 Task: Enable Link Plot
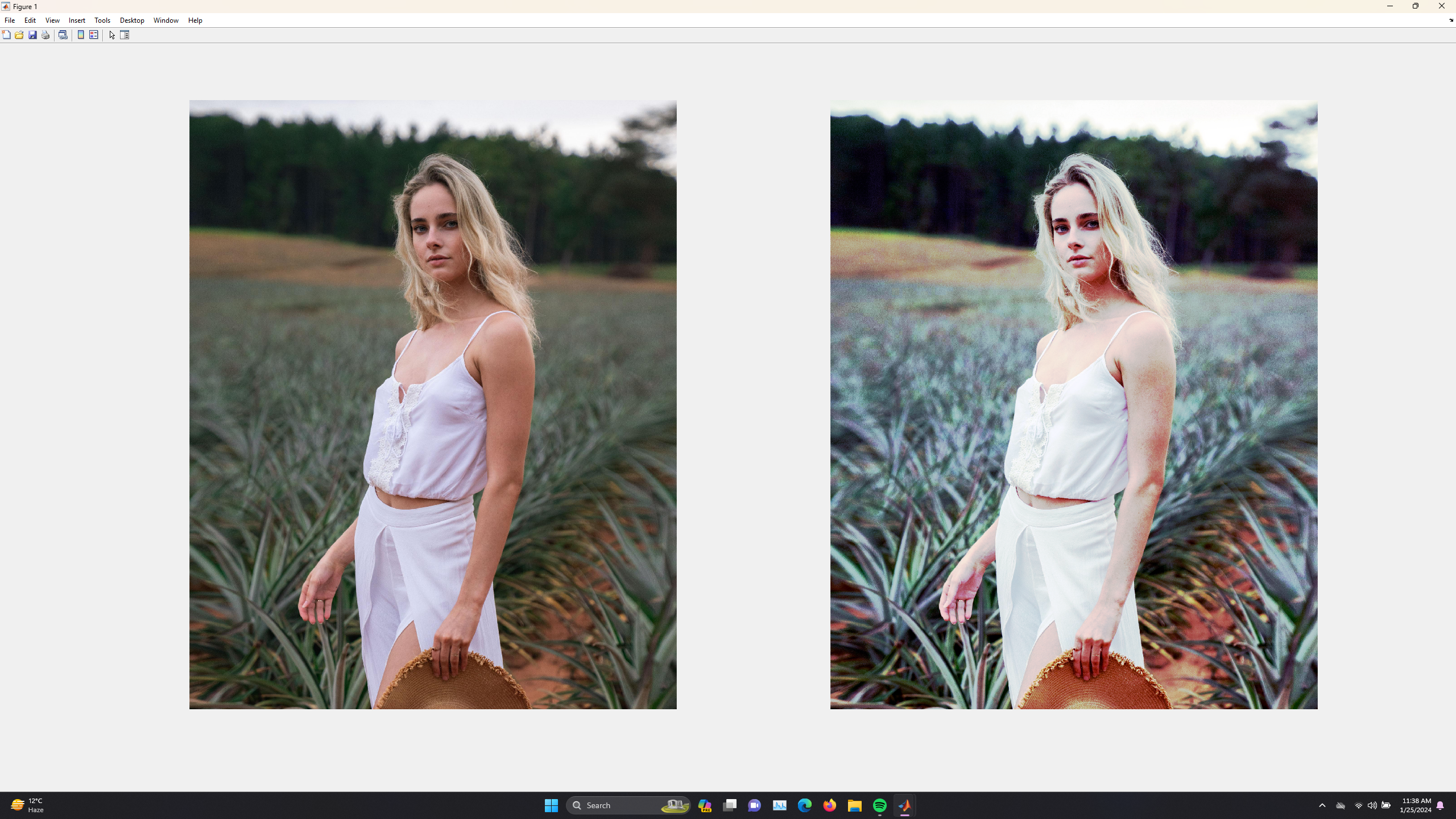63,35
